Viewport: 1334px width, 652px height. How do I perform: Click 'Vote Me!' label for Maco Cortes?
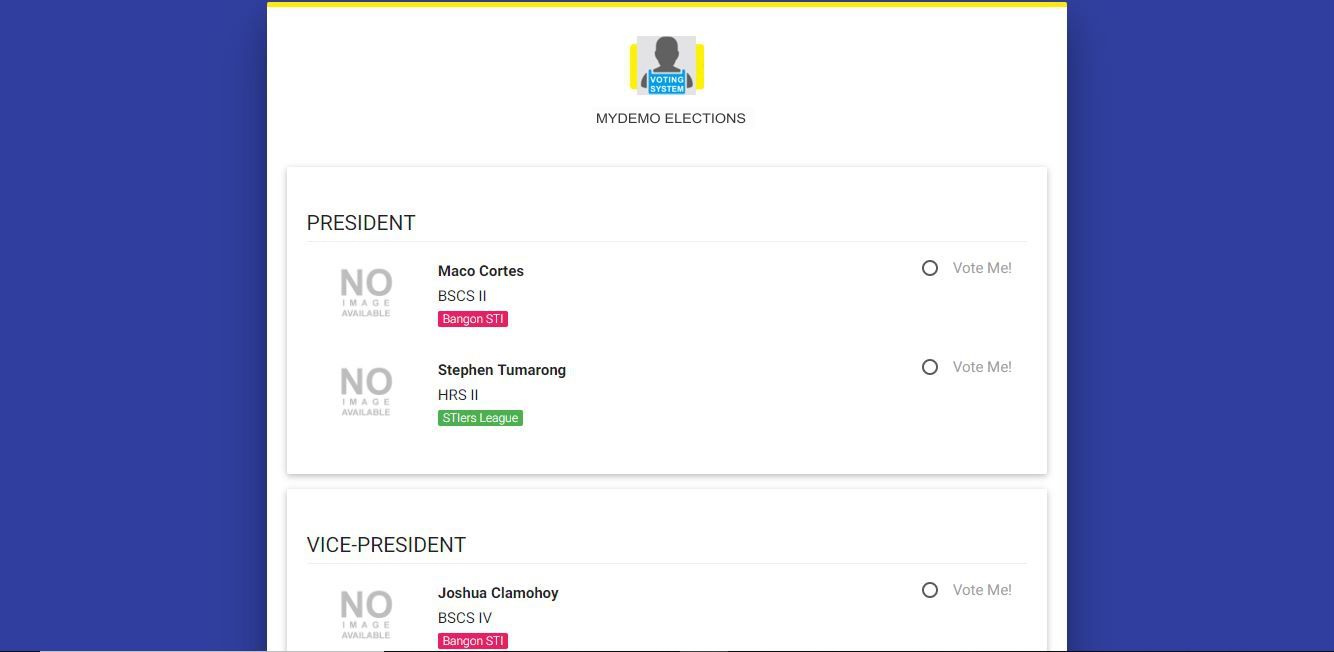982,268
